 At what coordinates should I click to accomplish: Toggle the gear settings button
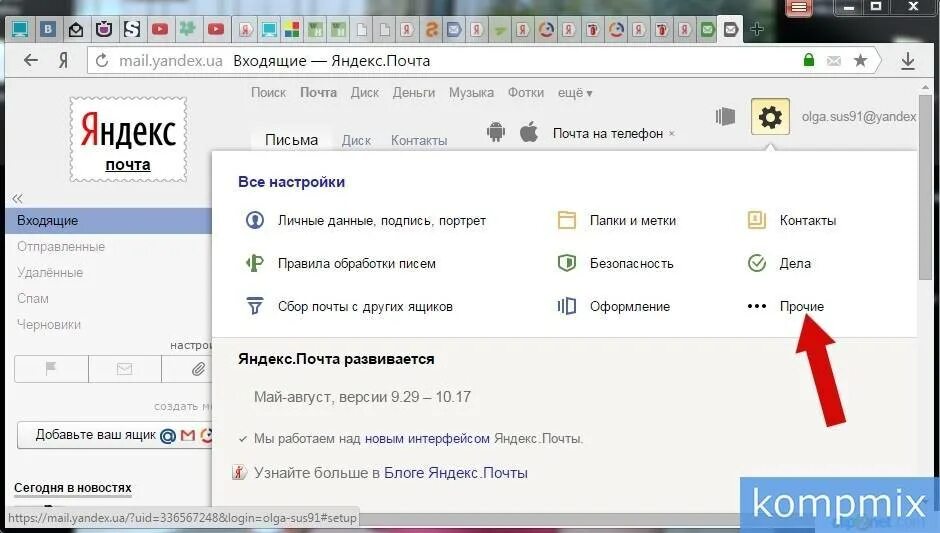[x=770, y=117]
